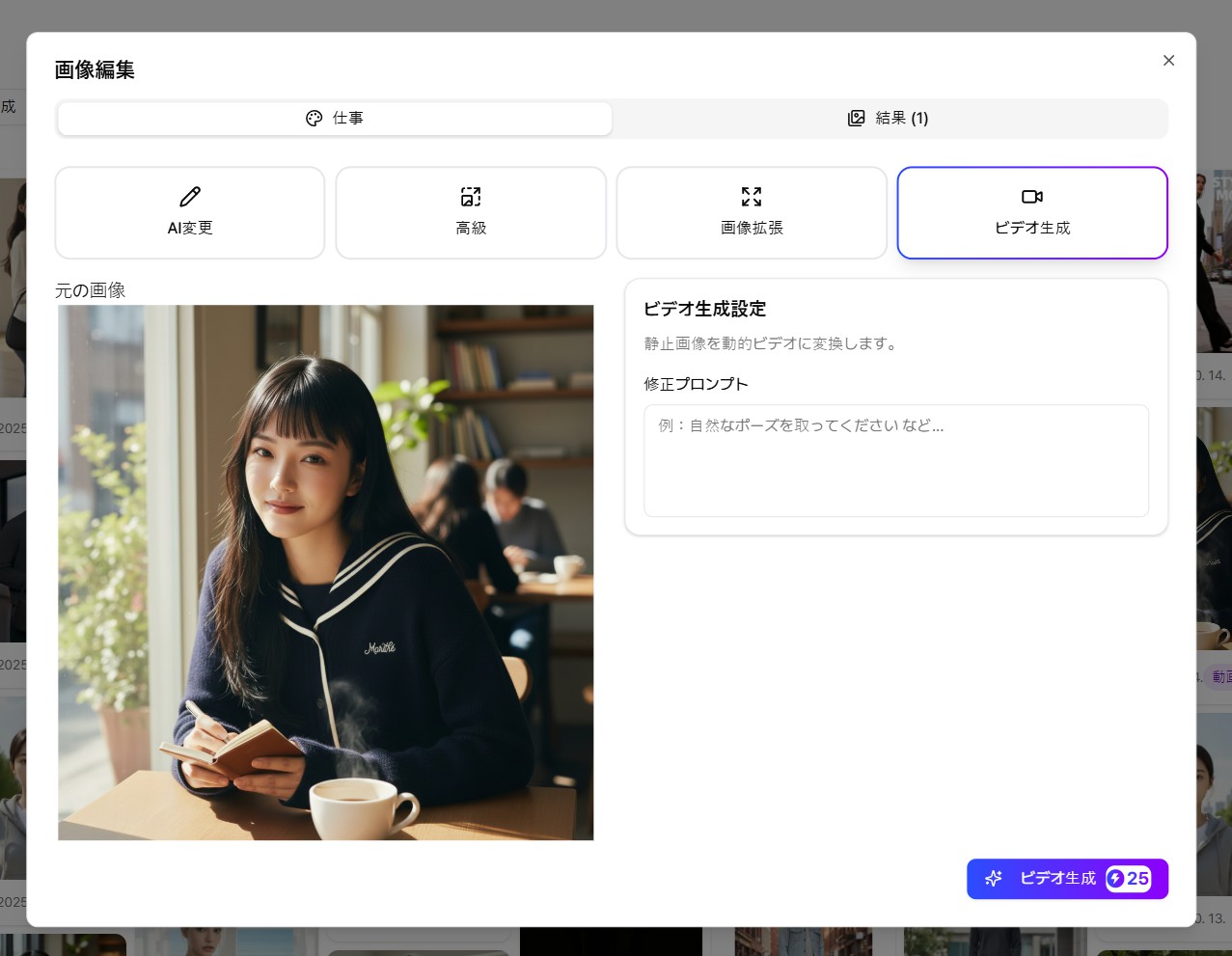The height and width of the screenshot is (956, 1232).
Task: Click the upscale image icon above 高級
Action: click(471, 197)
